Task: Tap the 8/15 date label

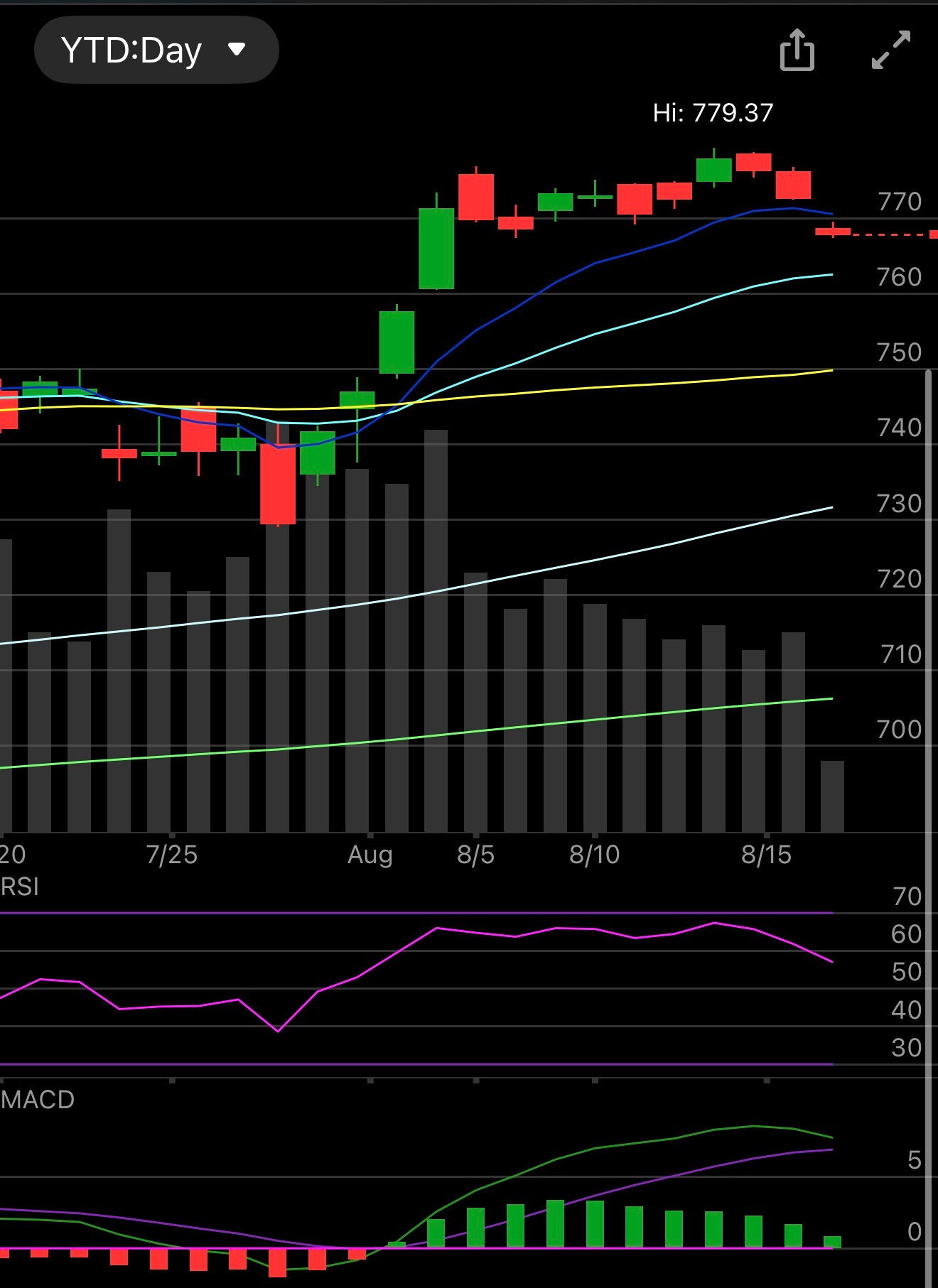Action: point(766,855)
